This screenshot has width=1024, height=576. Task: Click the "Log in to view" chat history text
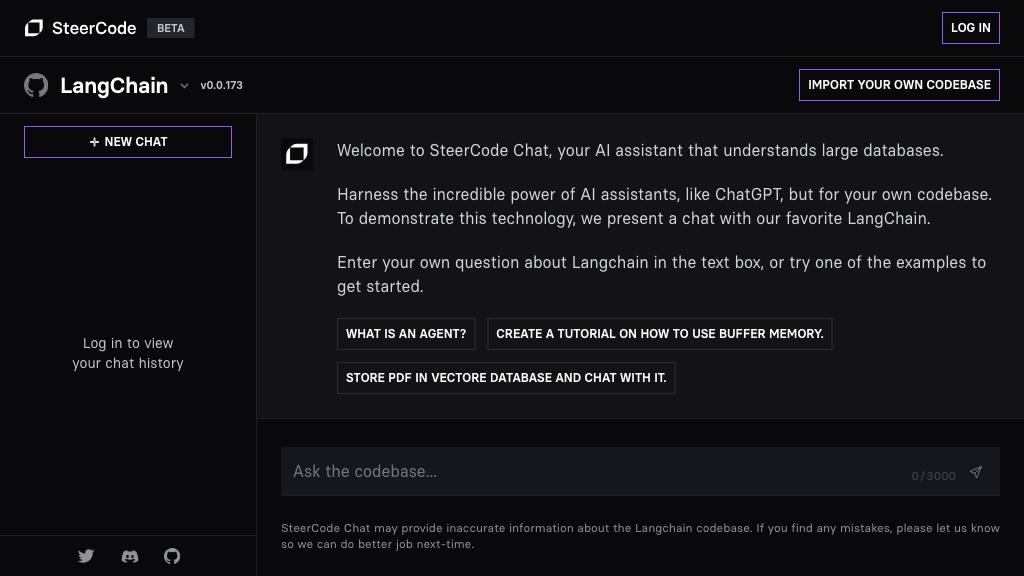(x=128, y=344)
